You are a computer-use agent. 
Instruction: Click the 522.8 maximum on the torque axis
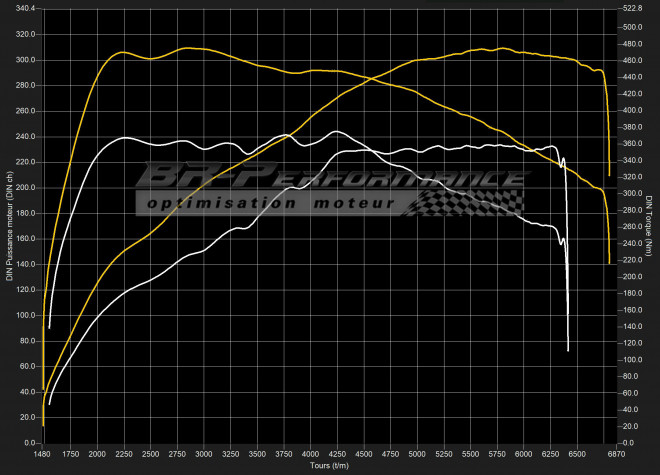pyautogui.click(x=628, y=8)
